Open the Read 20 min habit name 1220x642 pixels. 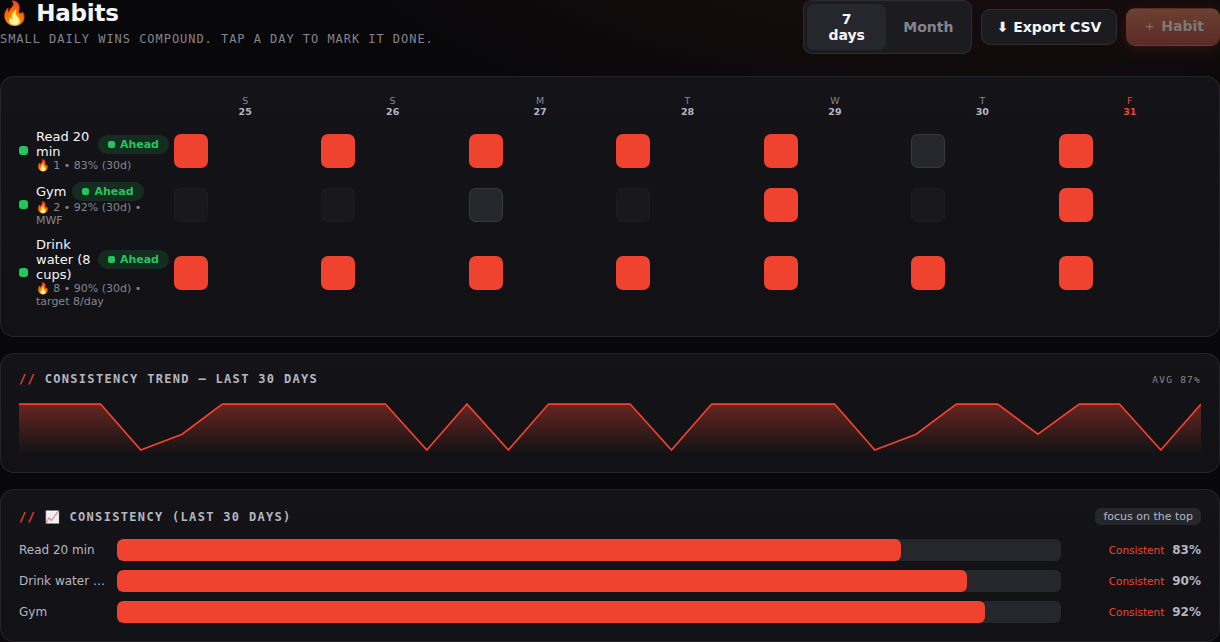click(62, 144)
